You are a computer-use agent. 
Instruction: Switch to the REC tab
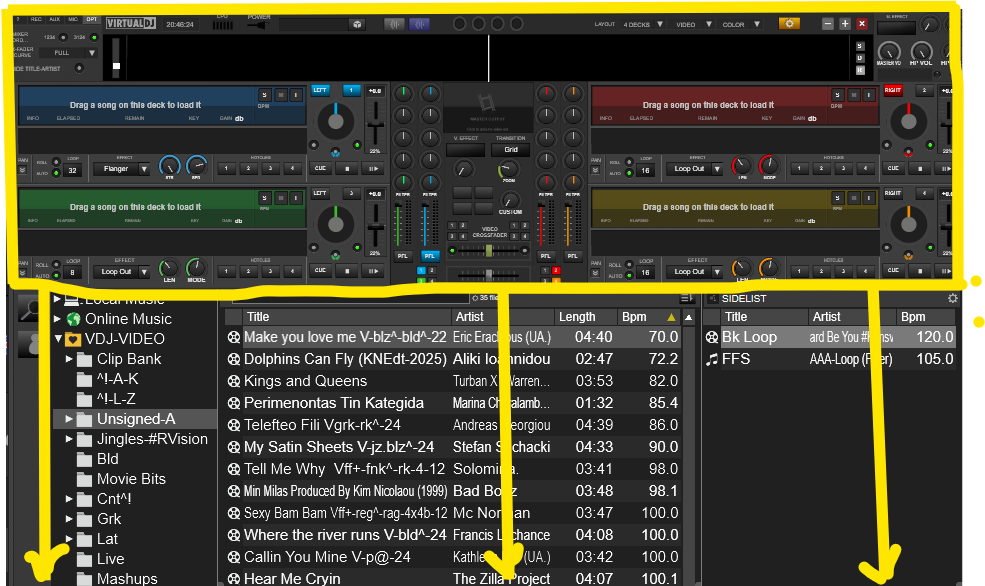point(36,19)
